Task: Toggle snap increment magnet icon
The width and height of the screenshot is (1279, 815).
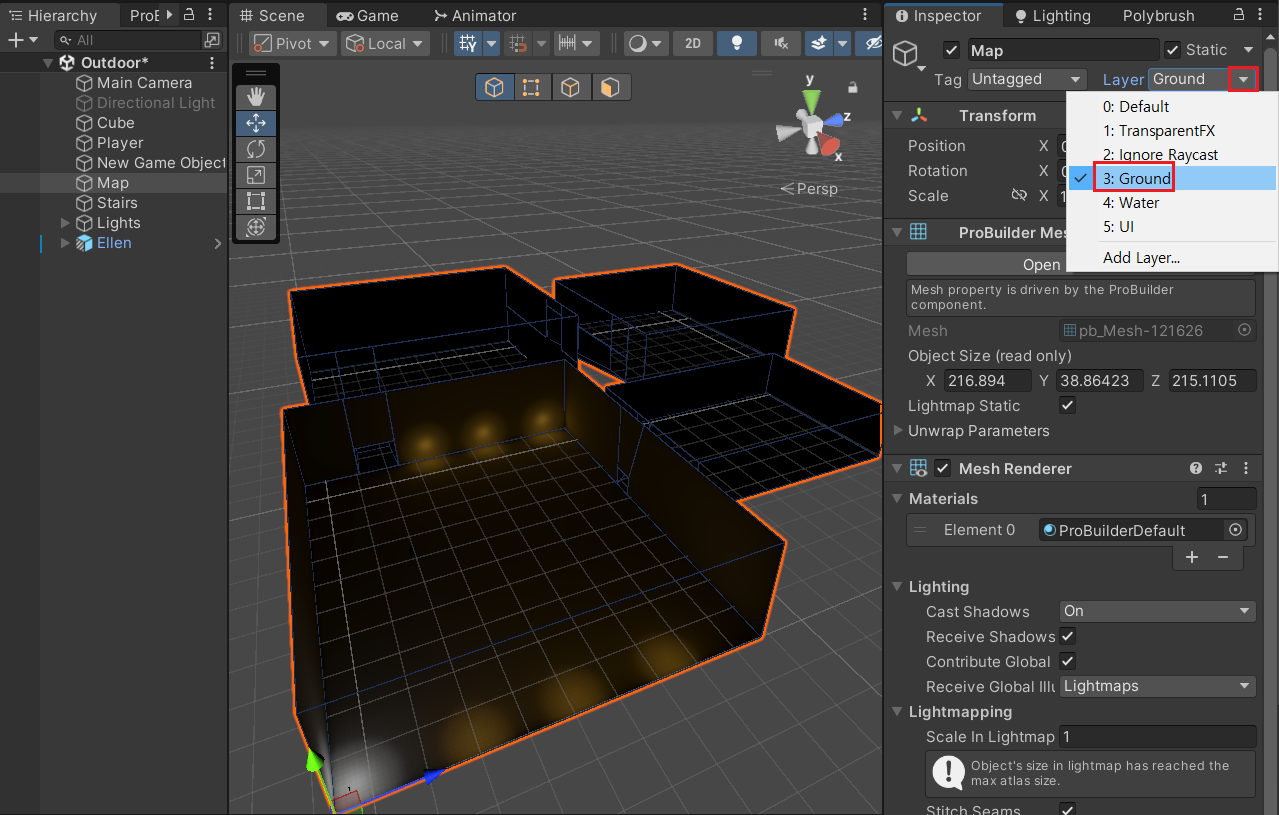Action: click(x=518, y=44)
